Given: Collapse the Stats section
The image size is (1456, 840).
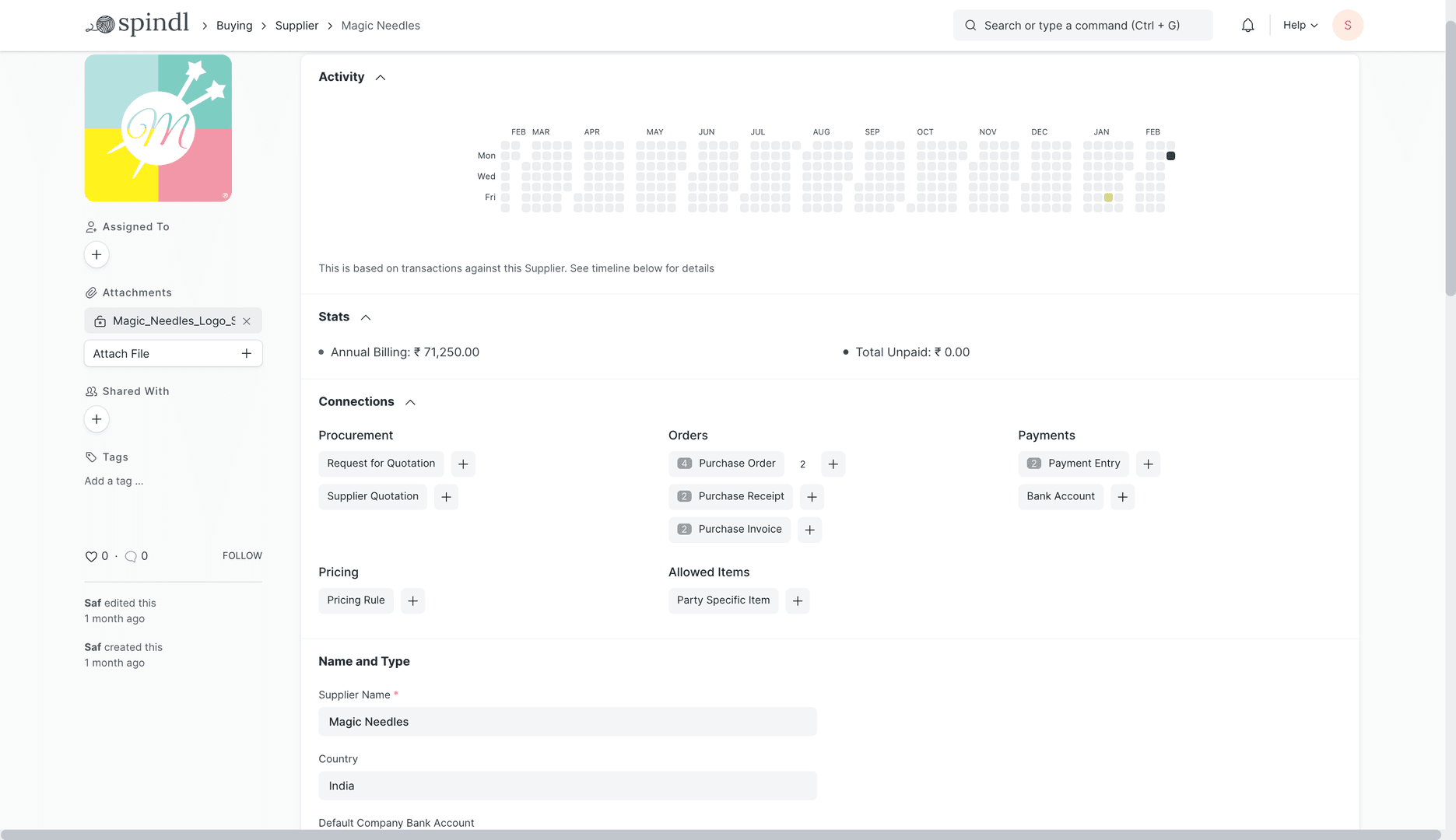Looking at the screenshot, I should (x=365, y=317).
